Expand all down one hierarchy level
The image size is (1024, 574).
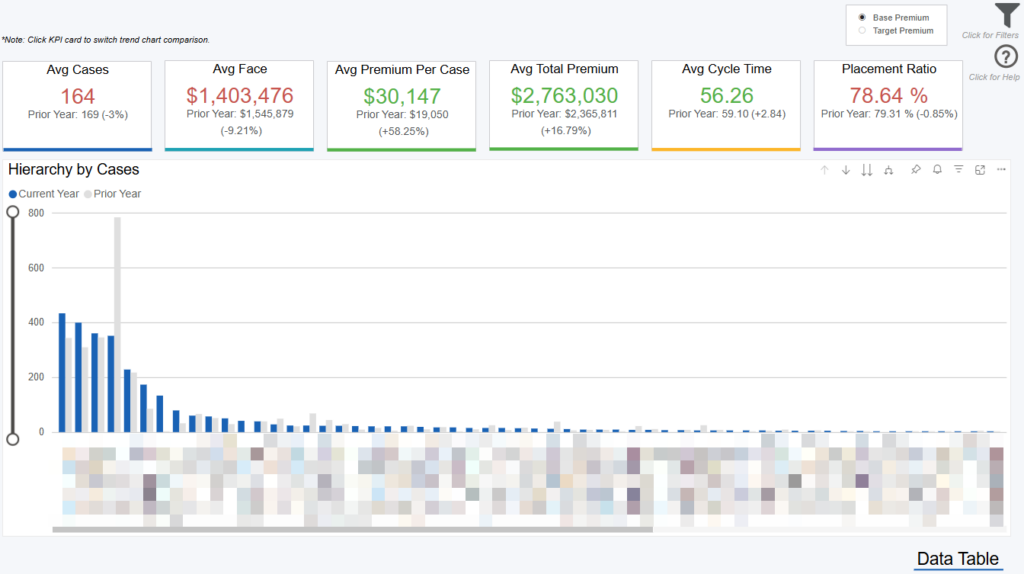click(x=889, y=170)
